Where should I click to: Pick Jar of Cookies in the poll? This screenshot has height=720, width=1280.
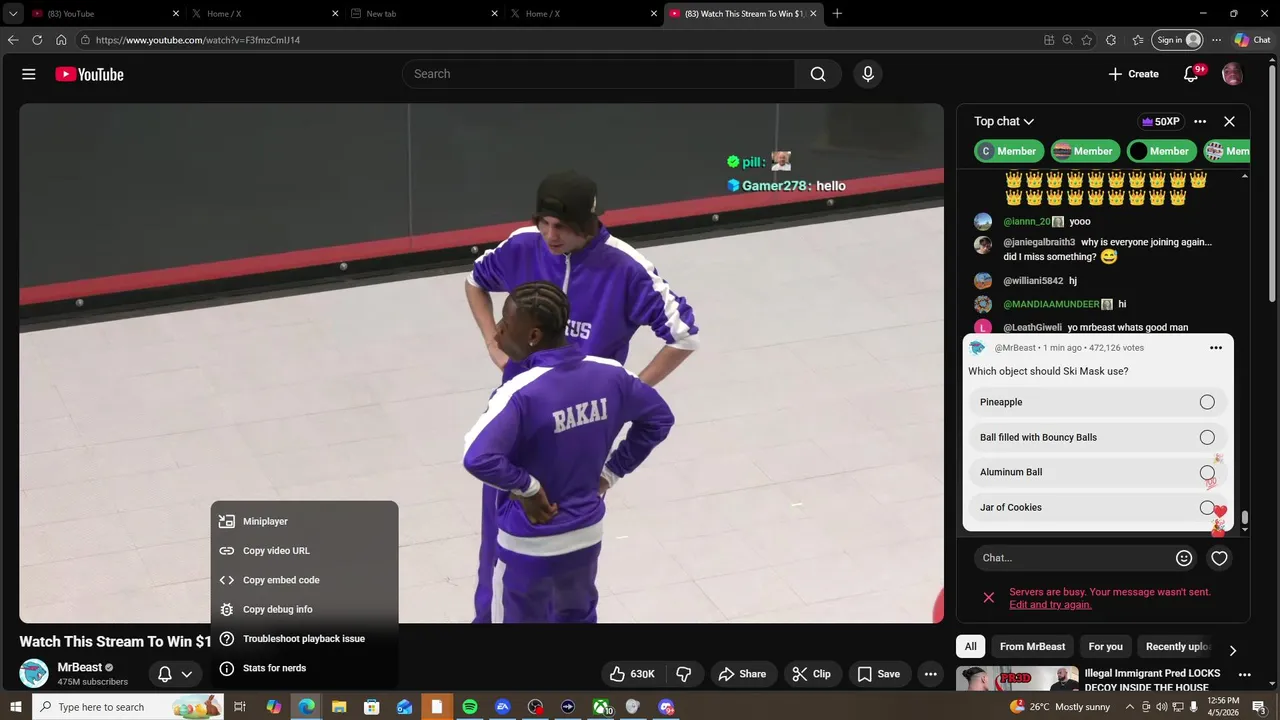(x=1097, y=507)
